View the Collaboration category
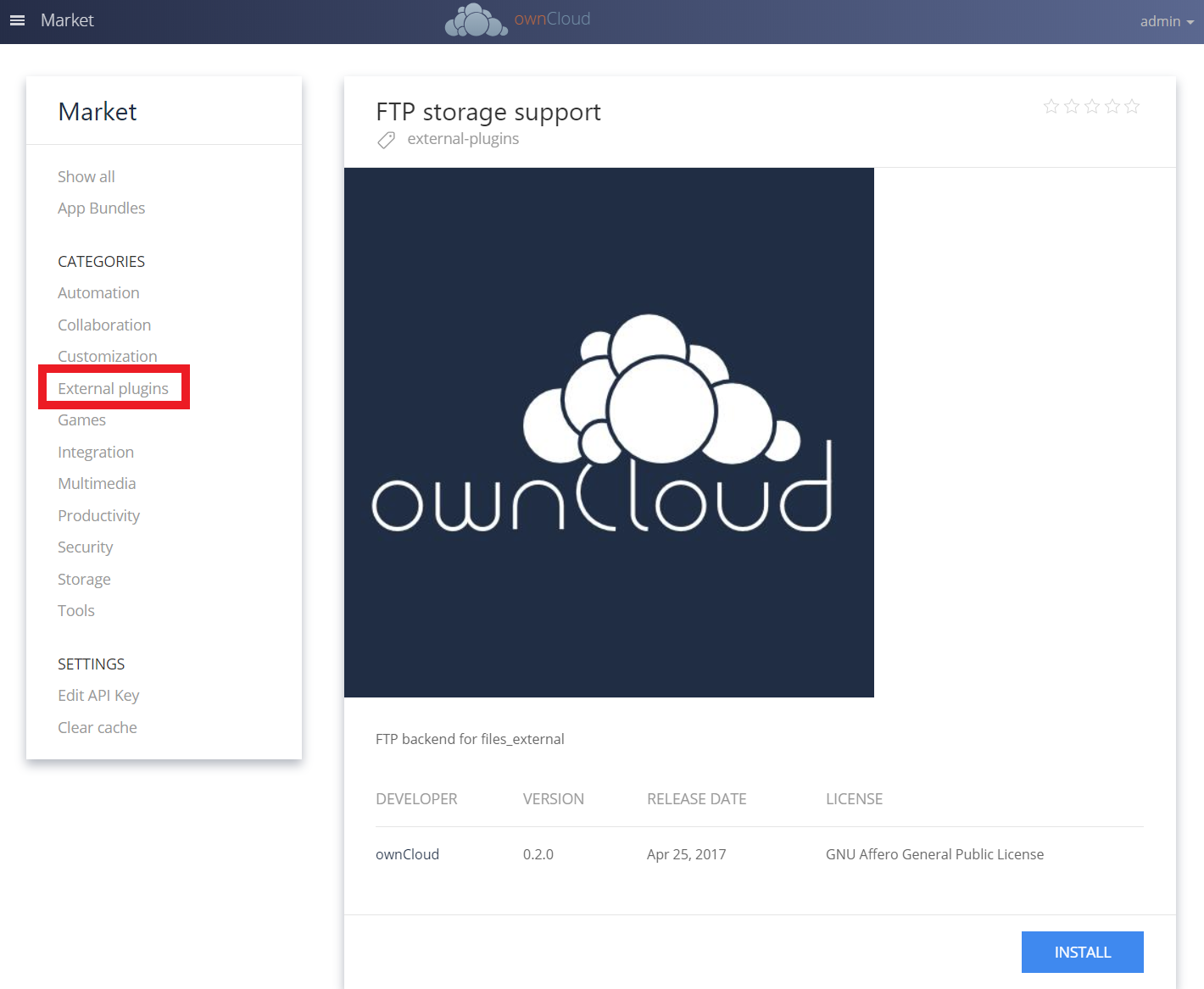Screen dimensions: 1204x989 104,325
